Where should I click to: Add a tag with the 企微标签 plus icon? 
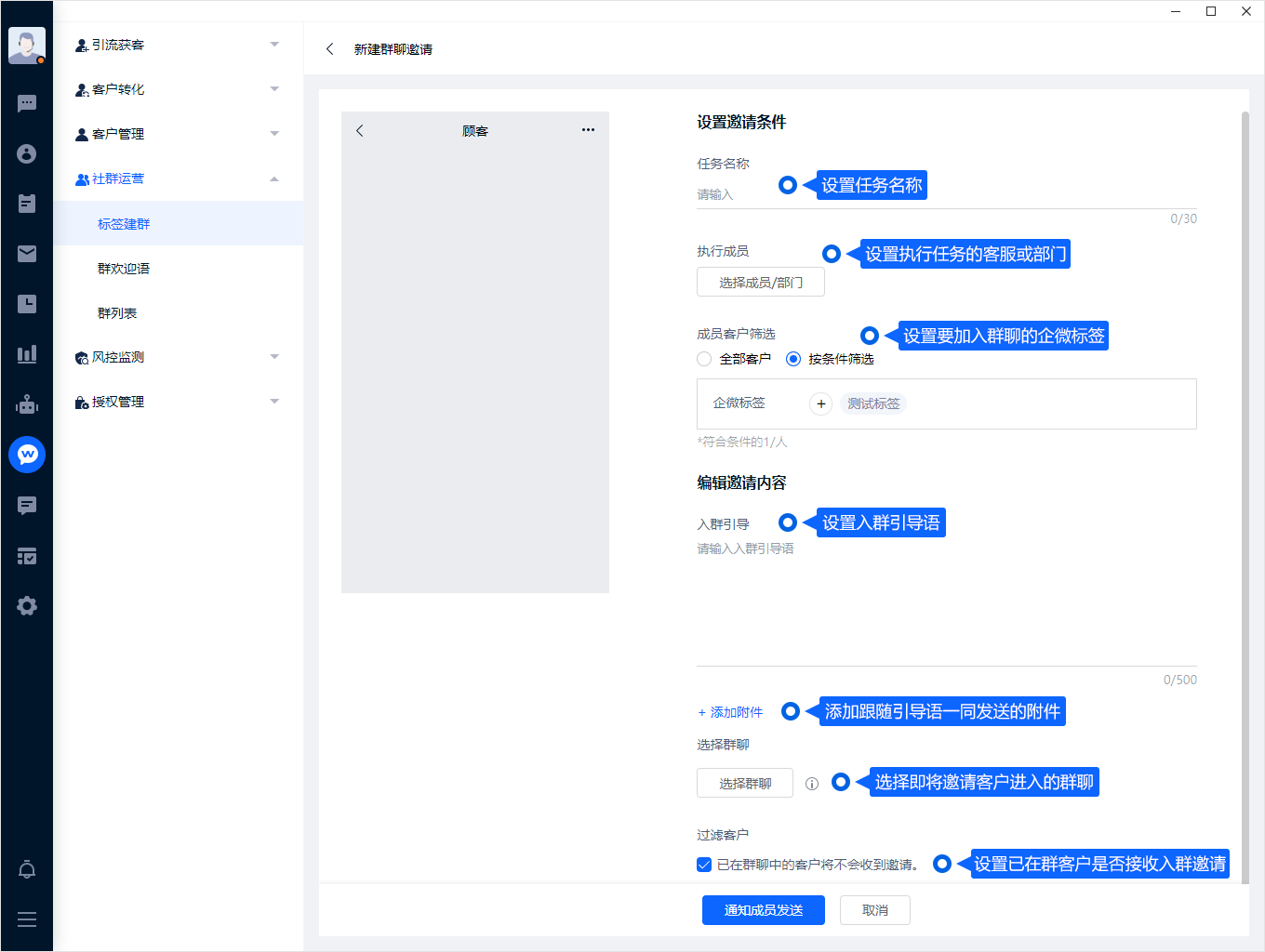point(820,403)
